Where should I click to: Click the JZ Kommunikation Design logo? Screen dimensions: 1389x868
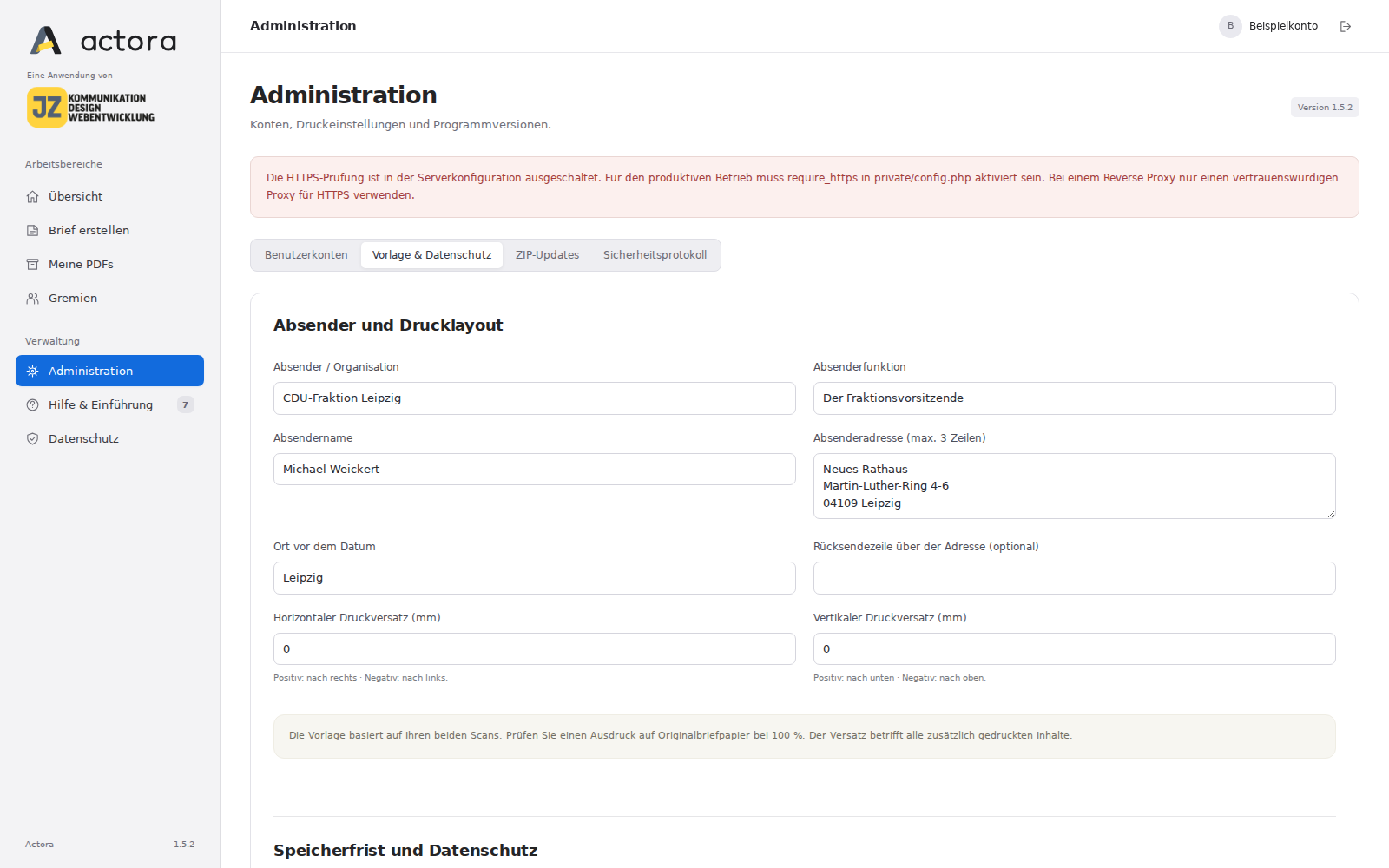click(90, 108)
